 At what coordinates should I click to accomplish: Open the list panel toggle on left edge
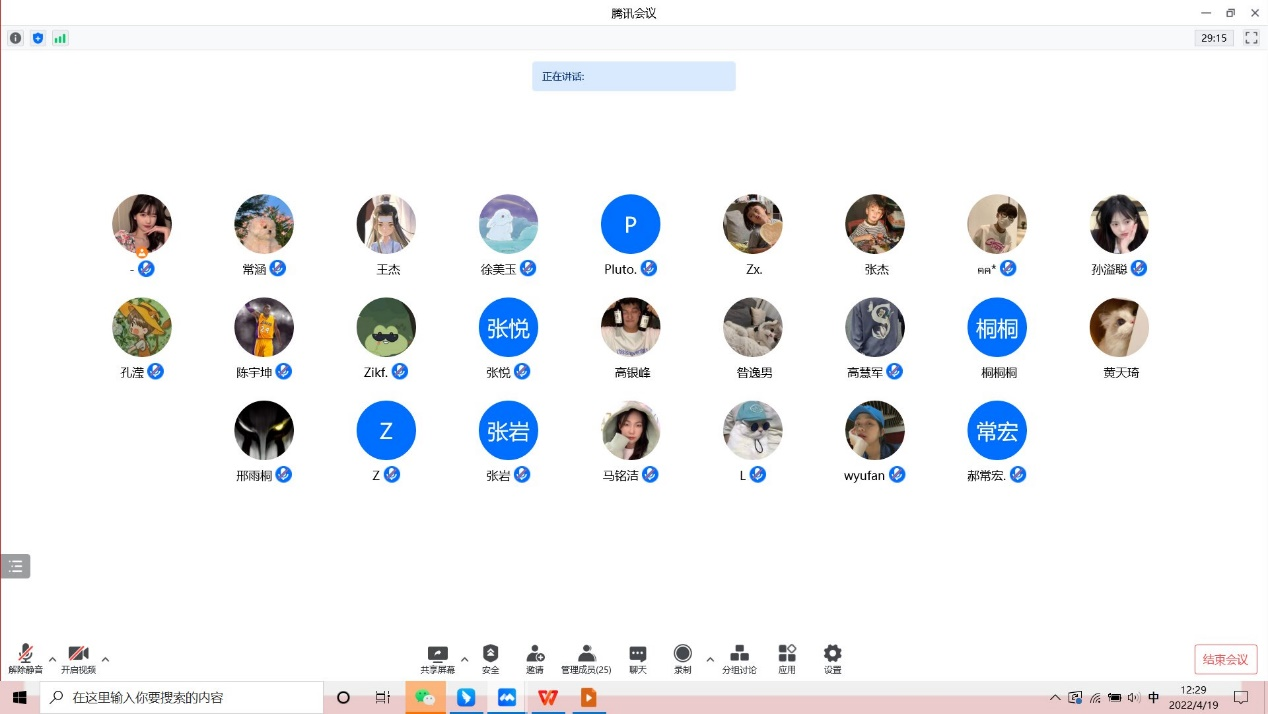point(15,566)
